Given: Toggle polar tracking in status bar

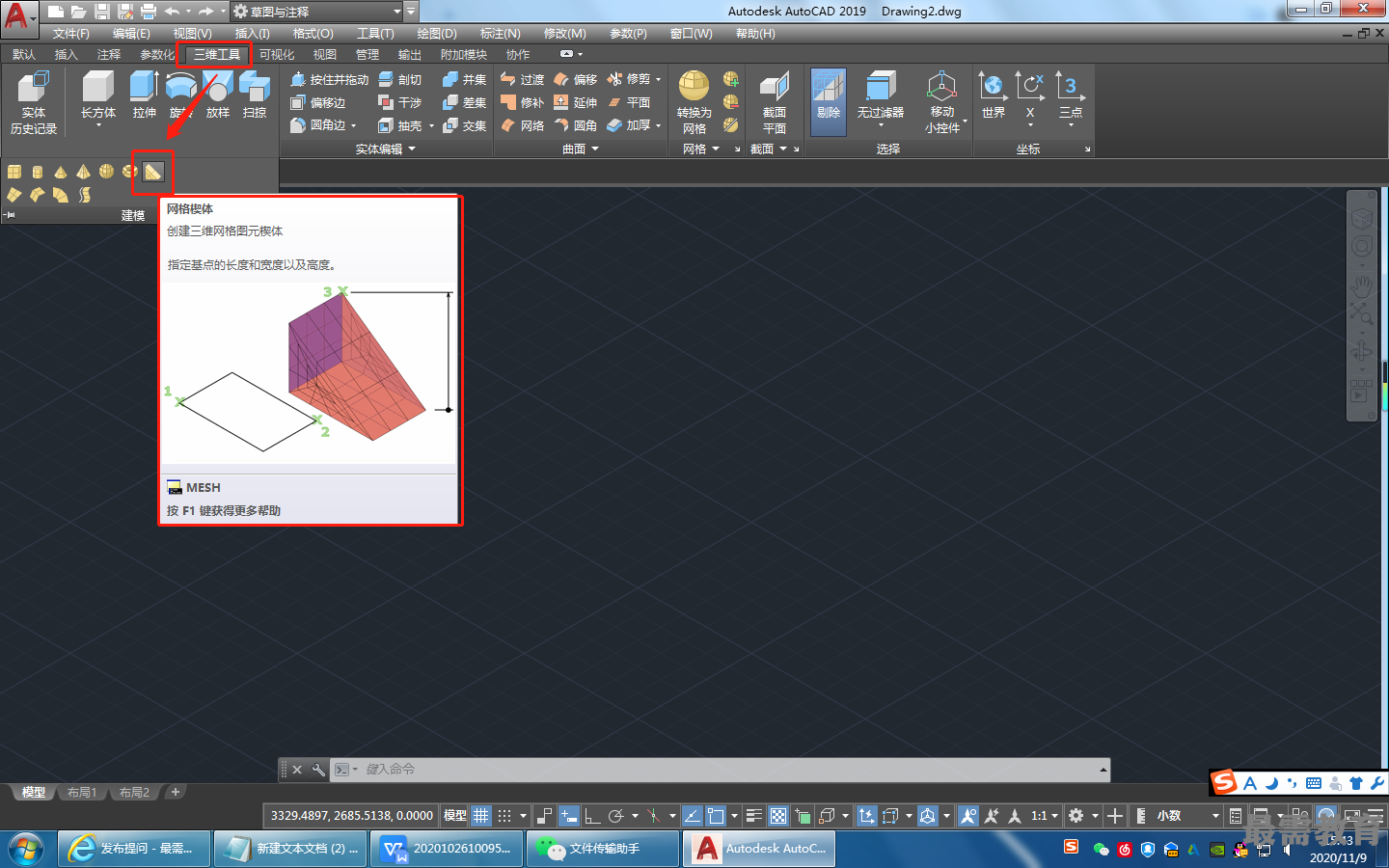Looking at the screenshot, I should tap(616, 816).
